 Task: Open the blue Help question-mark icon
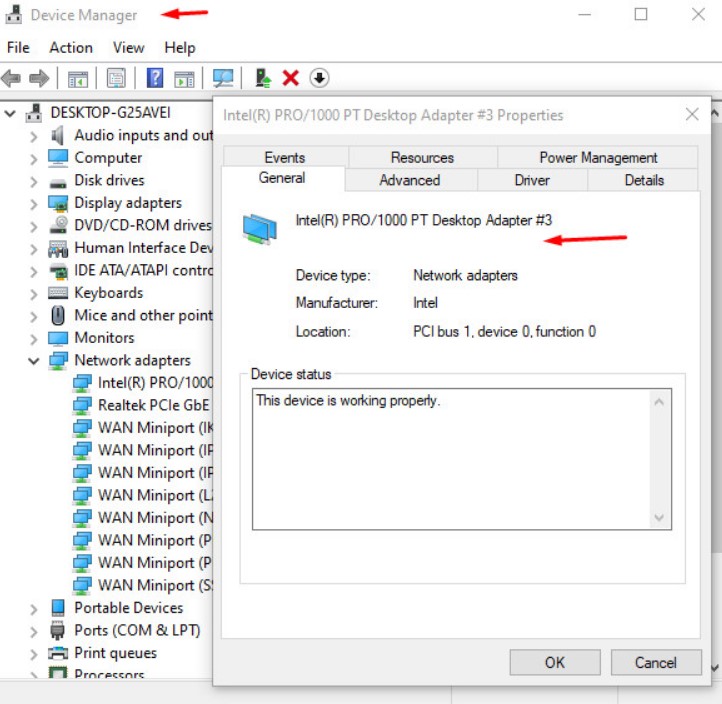pyautogui.click(x=155, y=78)
